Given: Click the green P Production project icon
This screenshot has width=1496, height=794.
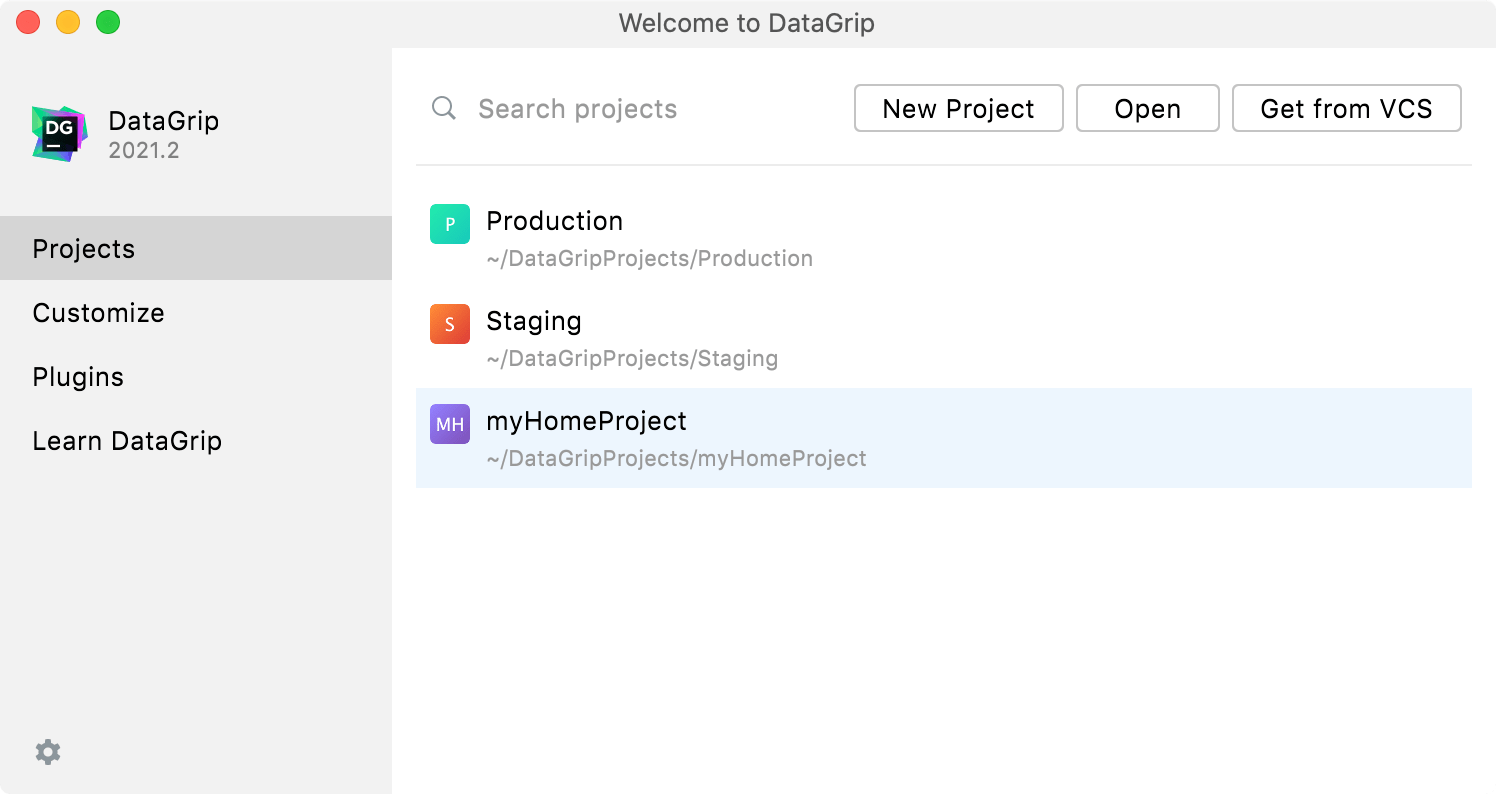Looking at the screenshot, I should [450, 224].
